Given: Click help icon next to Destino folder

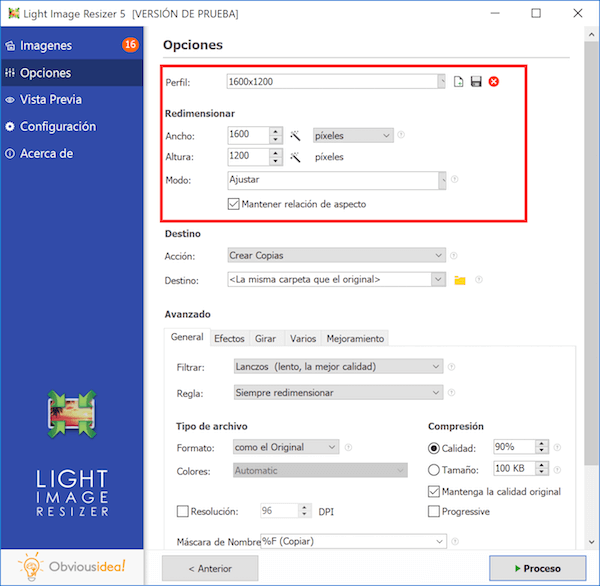Looking at the screenshot, I should [478, 280].
